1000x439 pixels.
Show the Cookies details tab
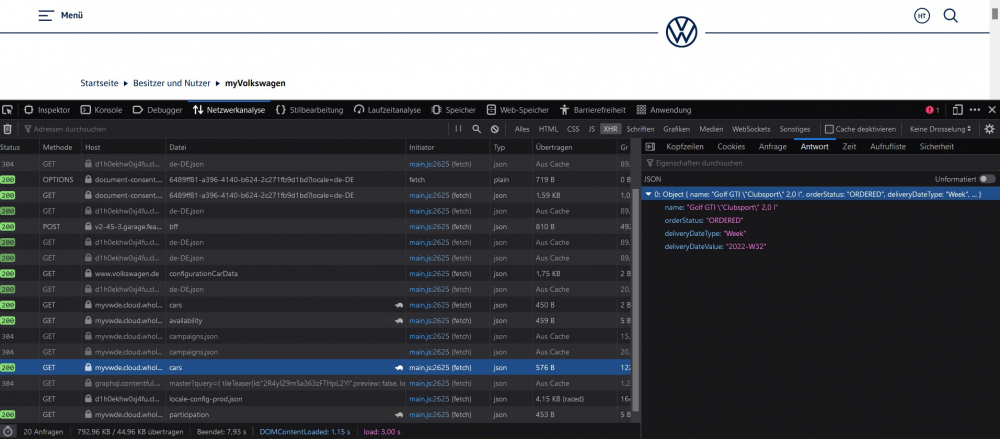click(x=731, y=147)
